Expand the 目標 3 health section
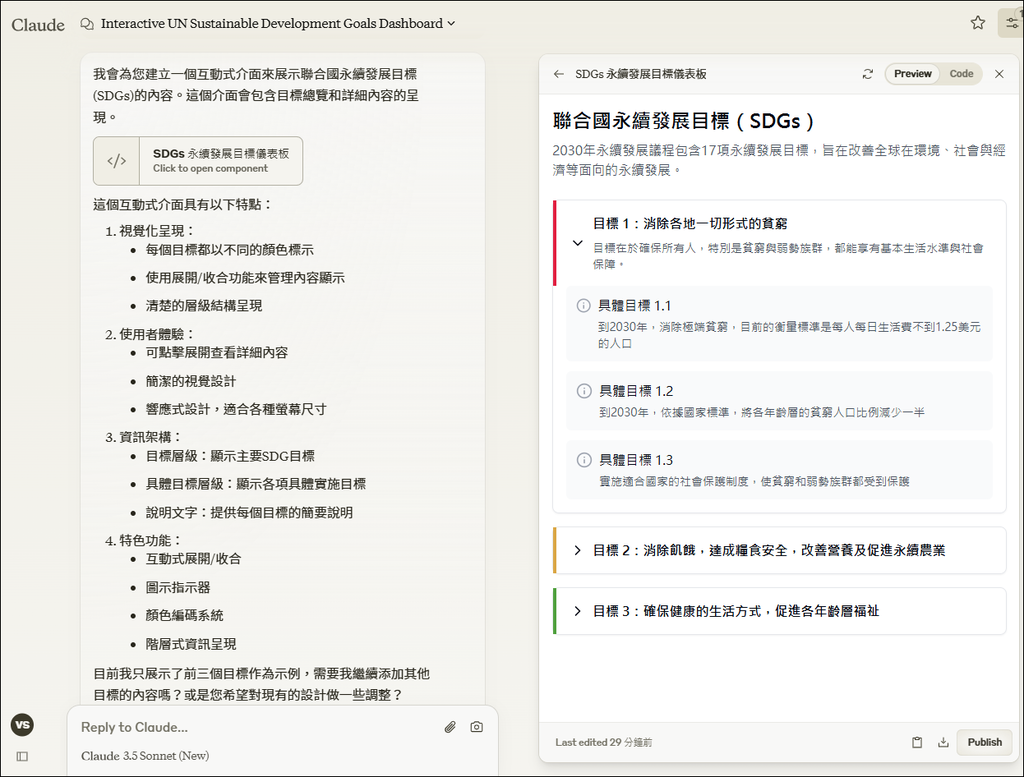 (576, 611)
